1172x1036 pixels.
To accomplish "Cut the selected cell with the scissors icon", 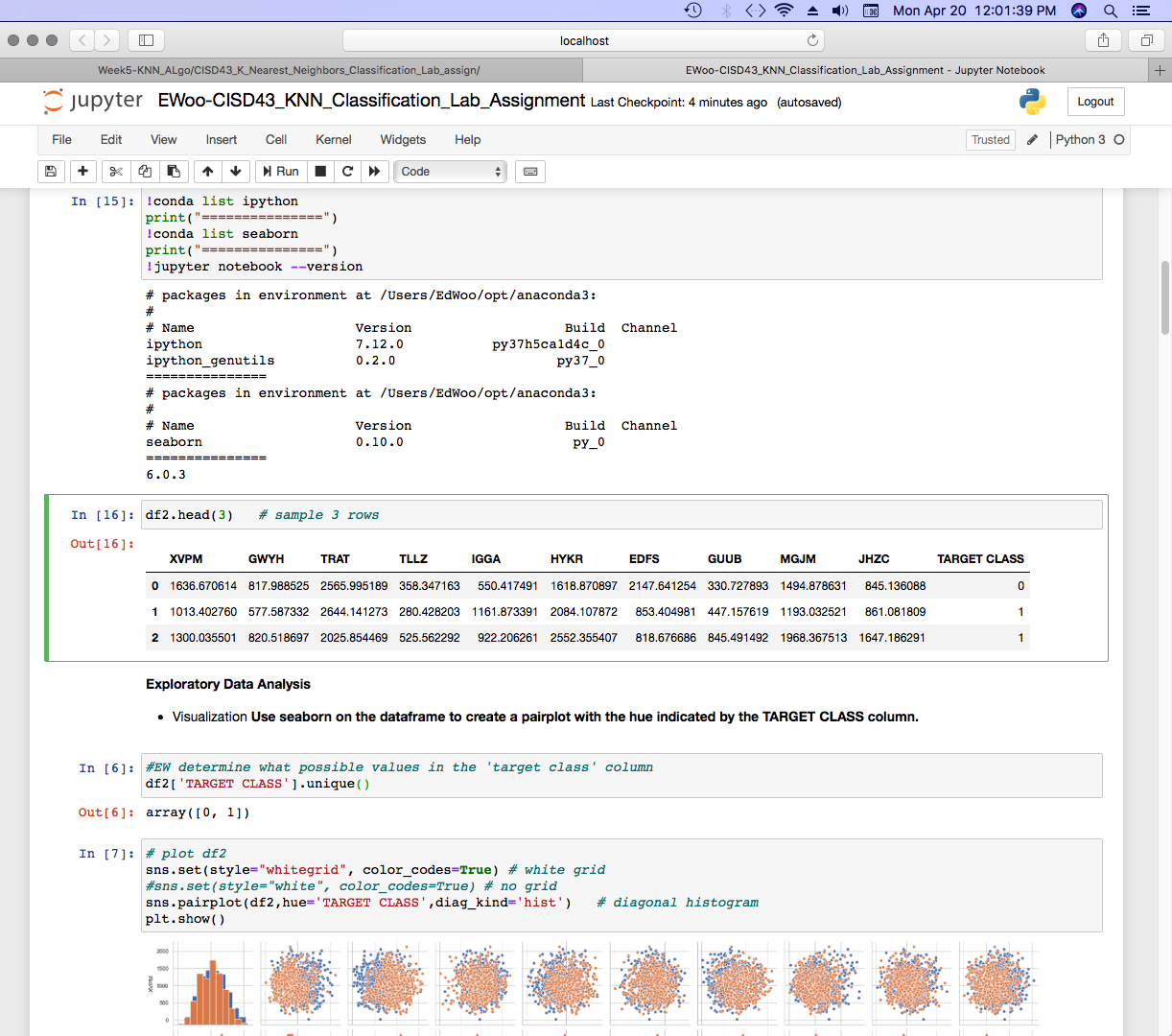I will tap(114, 171).
